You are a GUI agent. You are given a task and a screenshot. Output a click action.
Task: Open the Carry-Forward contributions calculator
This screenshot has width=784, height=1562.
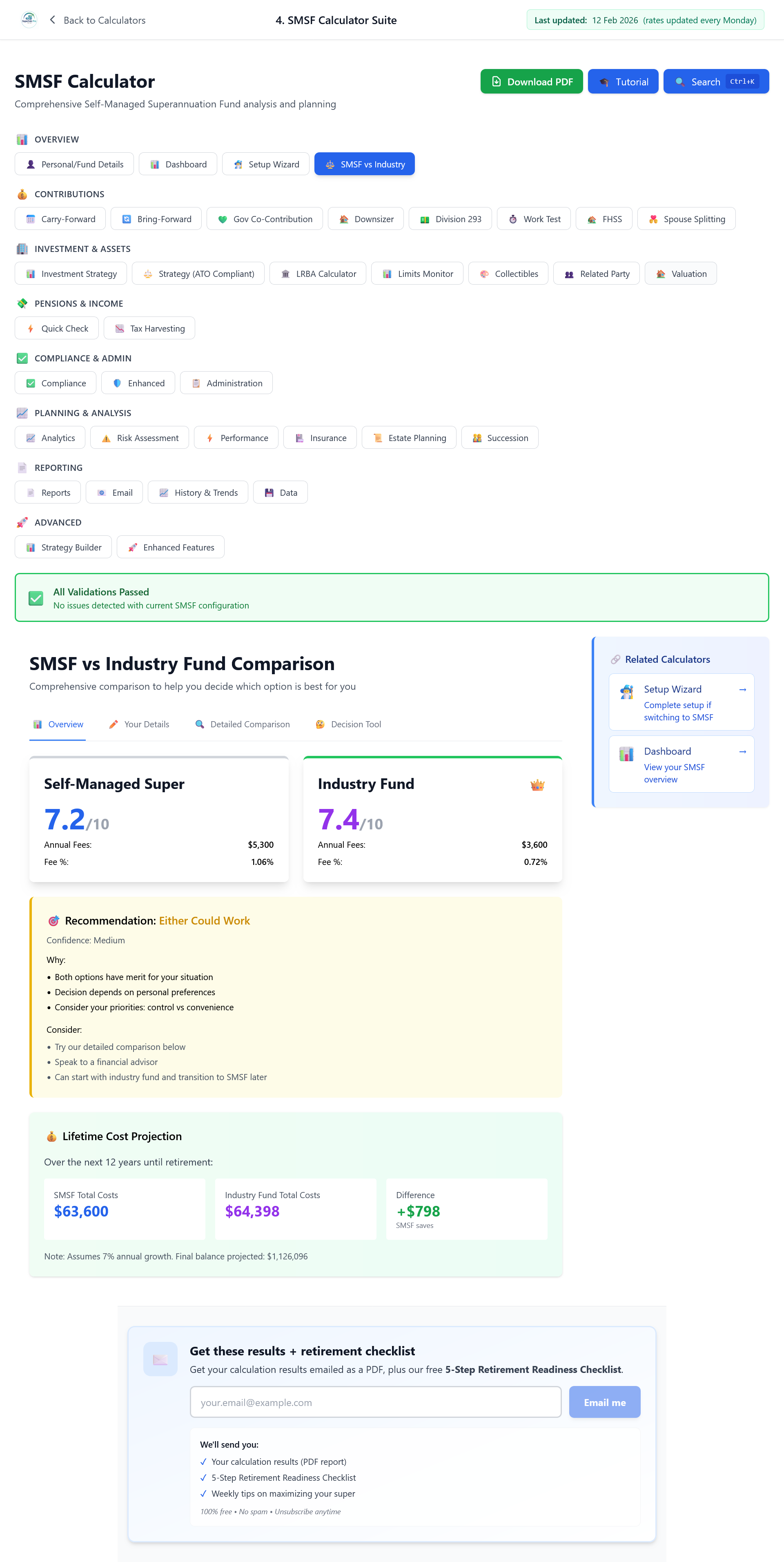(60, 218)
